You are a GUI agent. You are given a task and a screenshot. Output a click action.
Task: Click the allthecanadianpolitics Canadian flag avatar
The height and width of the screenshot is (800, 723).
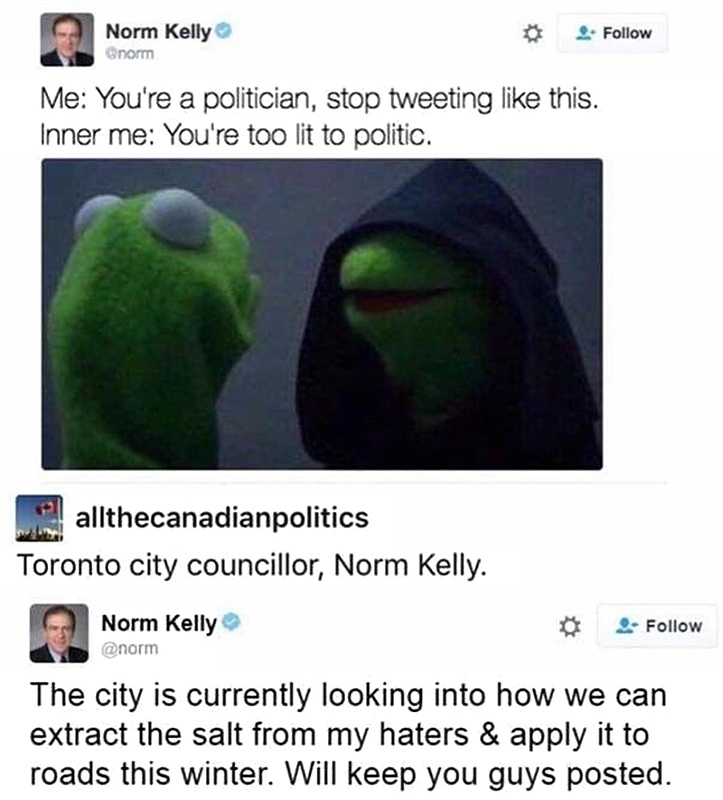tap(39, 518)
